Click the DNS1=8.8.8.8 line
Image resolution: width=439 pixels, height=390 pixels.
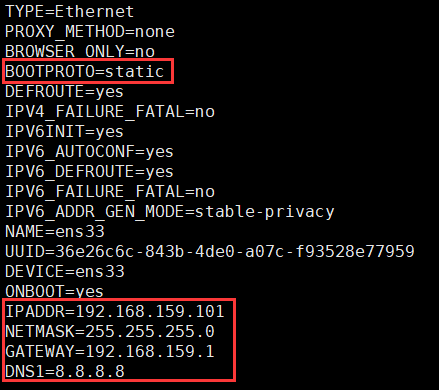click(x=65, y=372)
